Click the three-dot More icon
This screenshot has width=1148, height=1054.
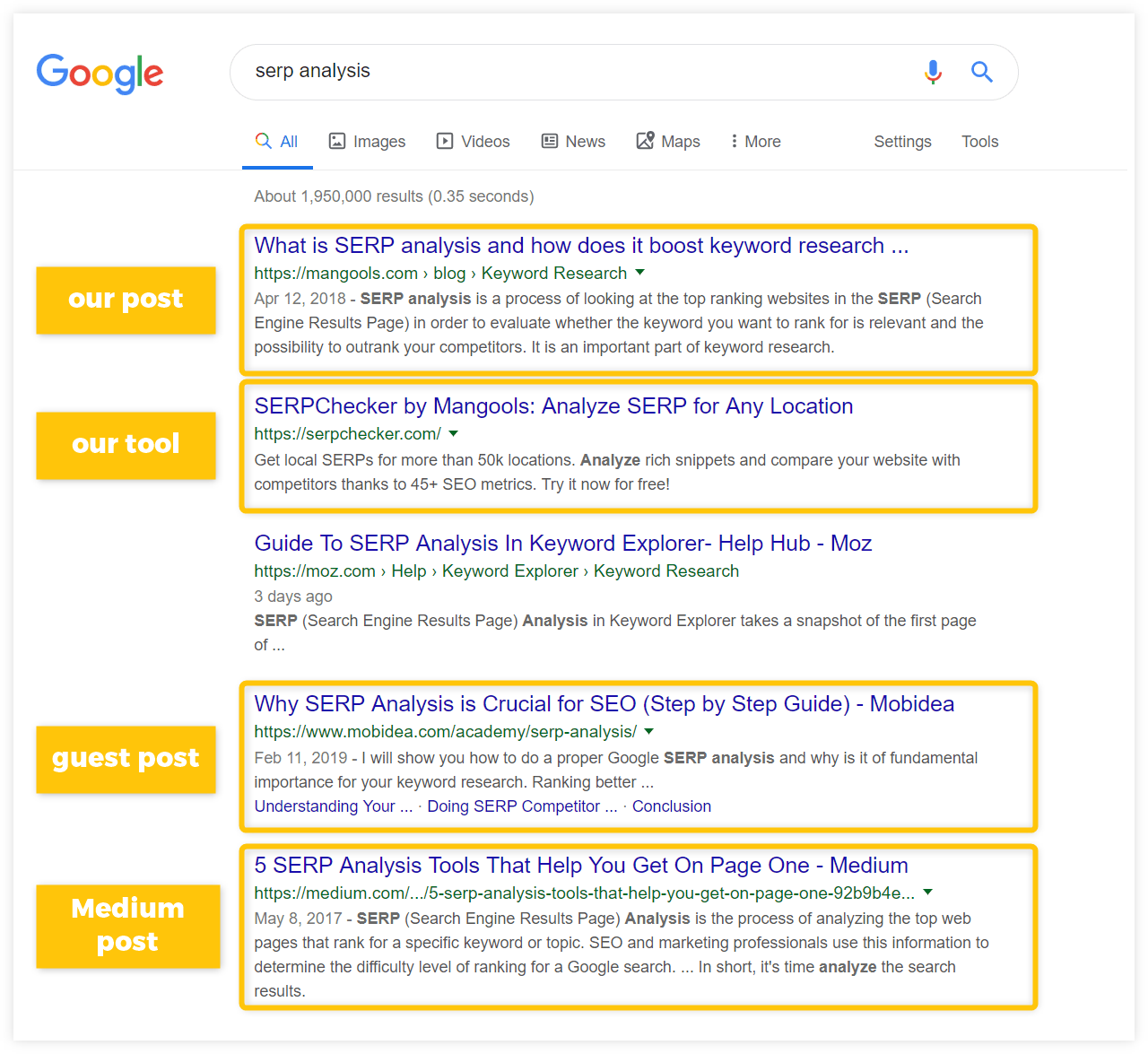pos(734,141)
